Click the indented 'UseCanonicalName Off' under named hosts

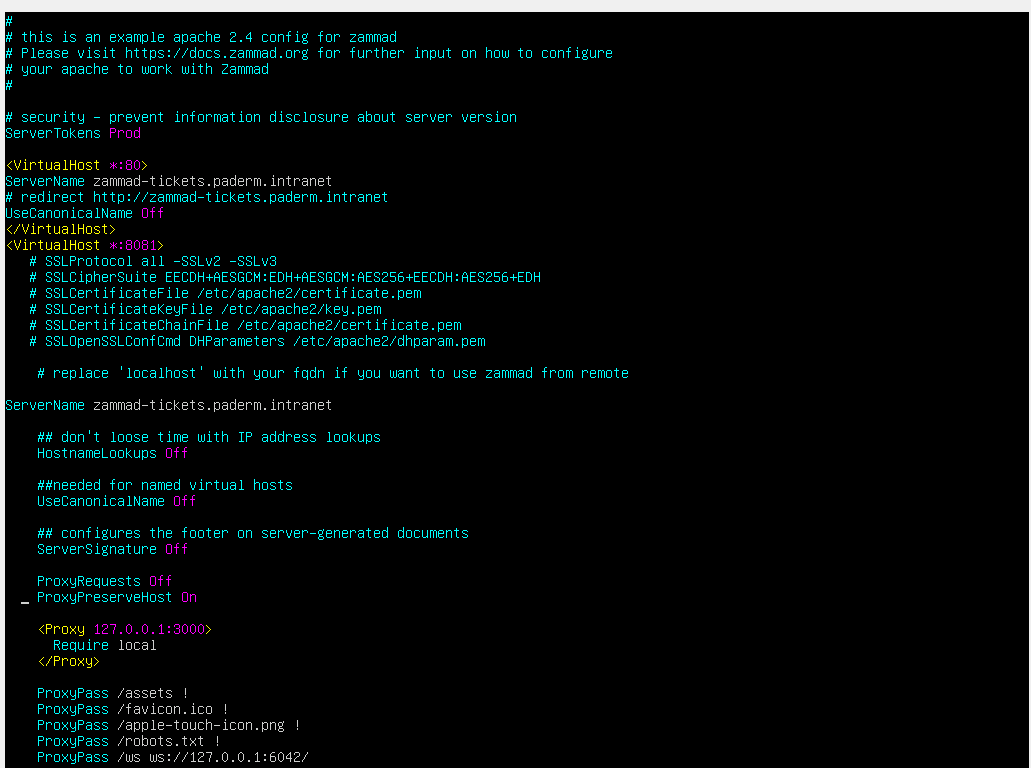pos(116,501)
